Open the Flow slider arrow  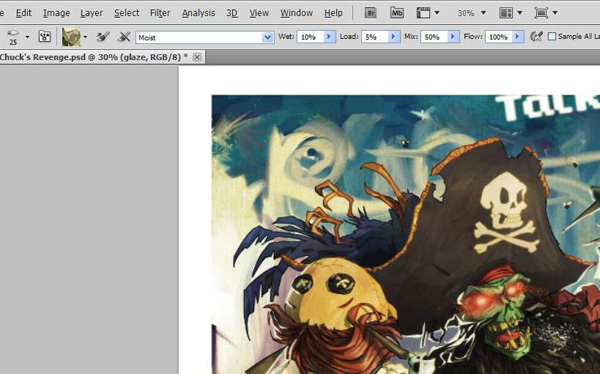[x=518, y=37]
